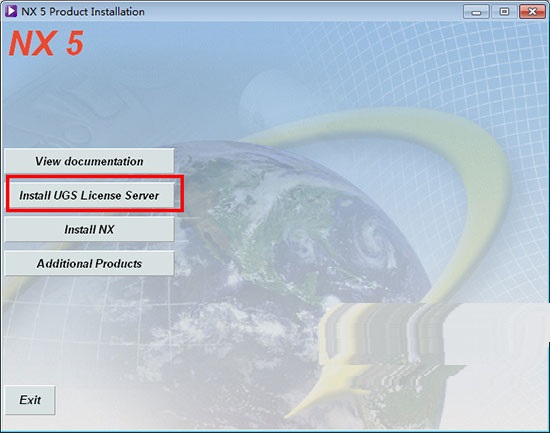550x433 pixels.
Task: Open View documentation
Action: click(89, 161)
